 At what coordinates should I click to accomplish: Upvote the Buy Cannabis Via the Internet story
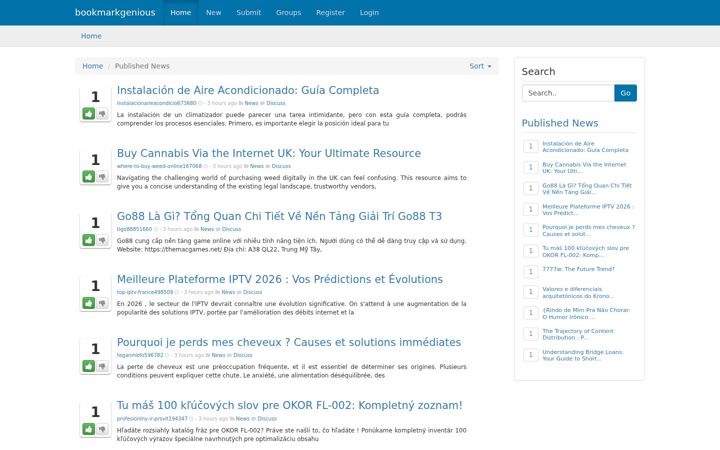pyautogui.click(x=89, y=176)
